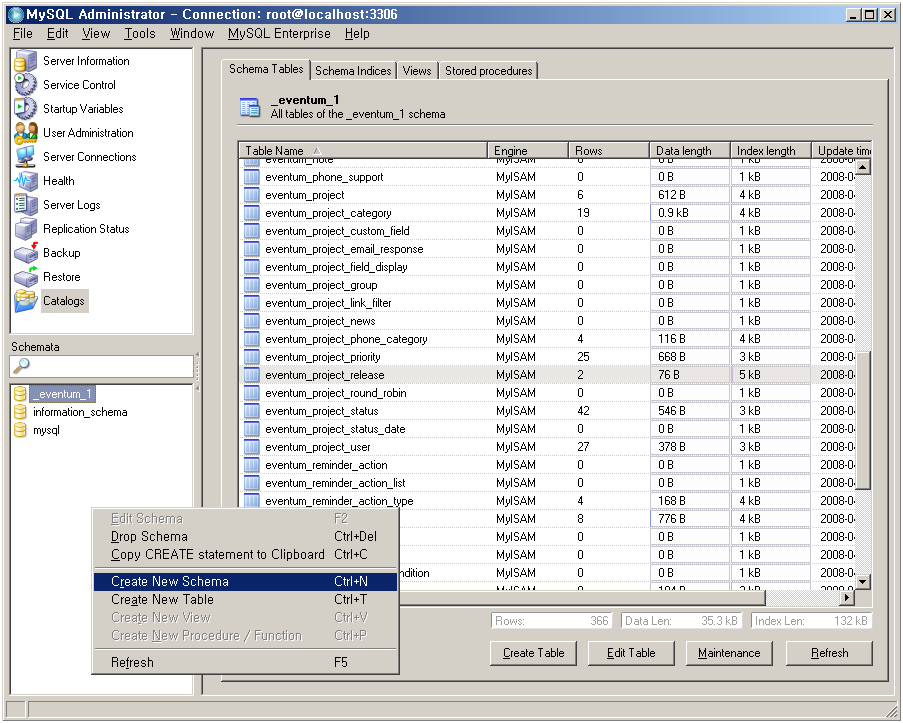The image size is (903, 723).
Task: Select the information_schema database icon
Action: (20, 412)
